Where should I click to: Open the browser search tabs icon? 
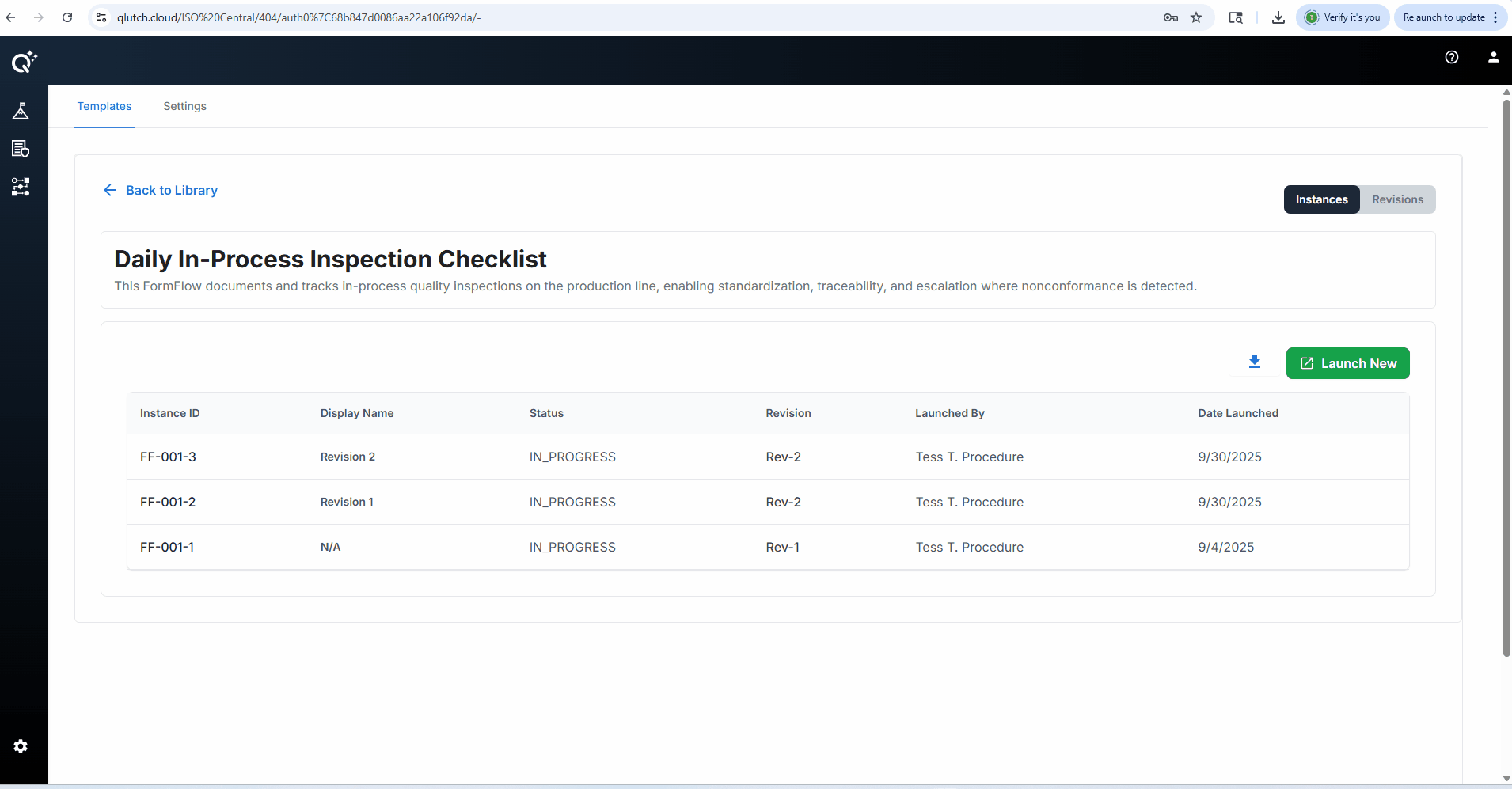(x=1236, y=17)
